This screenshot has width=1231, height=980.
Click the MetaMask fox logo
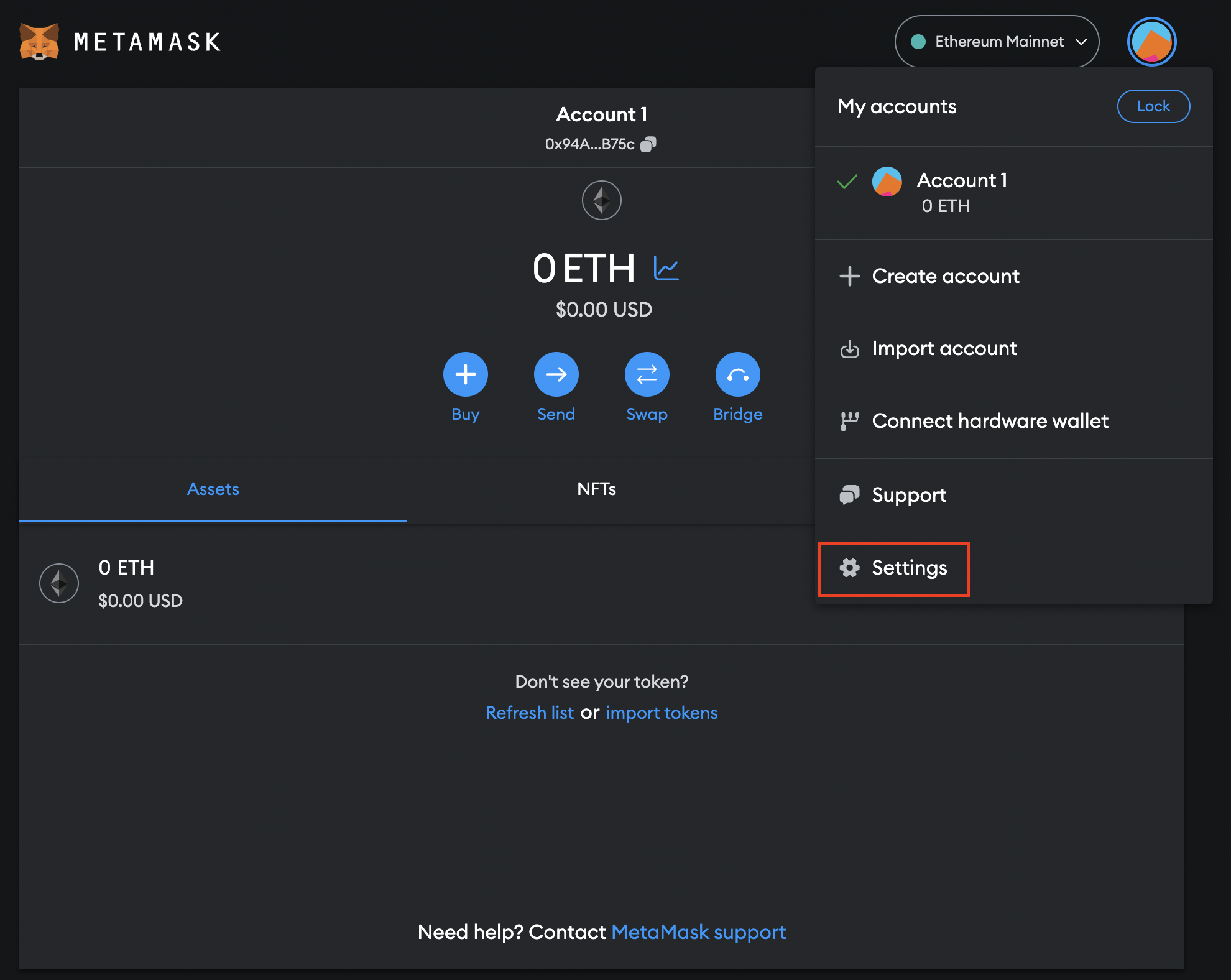pyautogui.click(x=39, y=42)
